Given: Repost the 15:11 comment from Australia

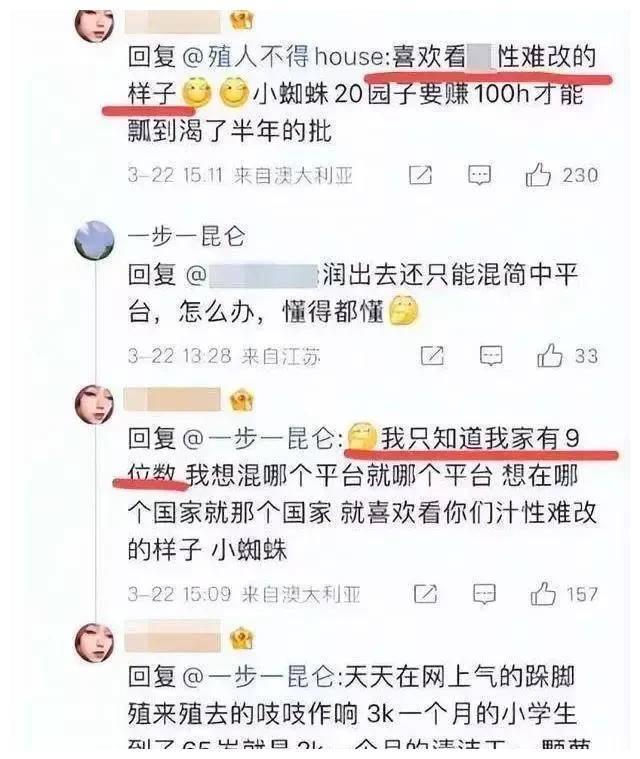Looking at the screenshot, I should click(420, 175).
